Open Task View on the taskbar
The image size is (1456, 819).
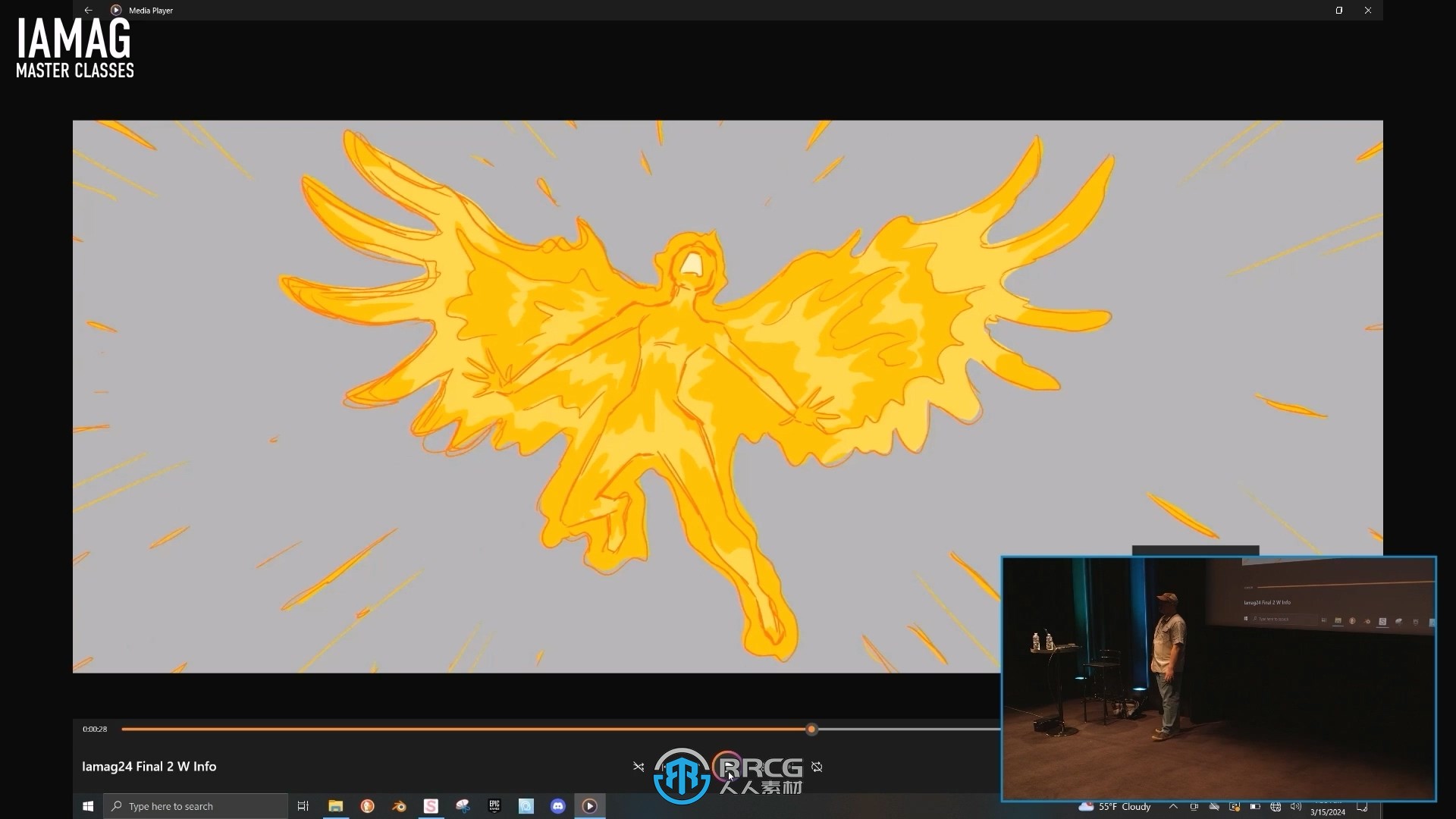click(303, 806)
